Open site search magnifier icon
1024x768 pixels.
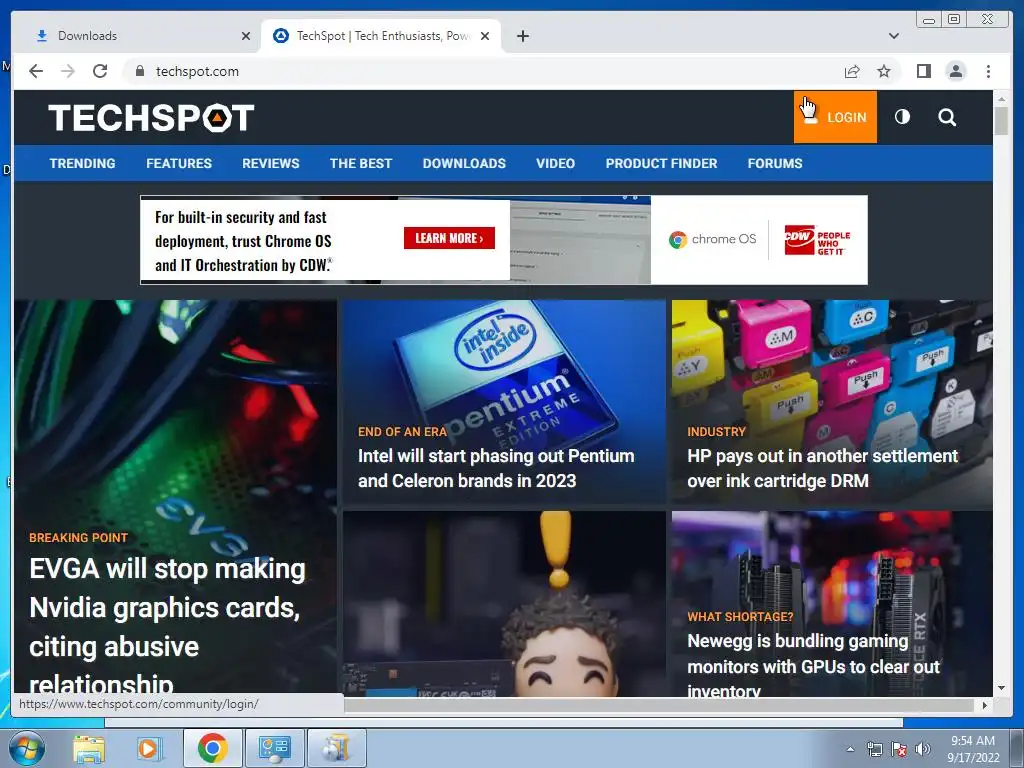coord(947,117)
